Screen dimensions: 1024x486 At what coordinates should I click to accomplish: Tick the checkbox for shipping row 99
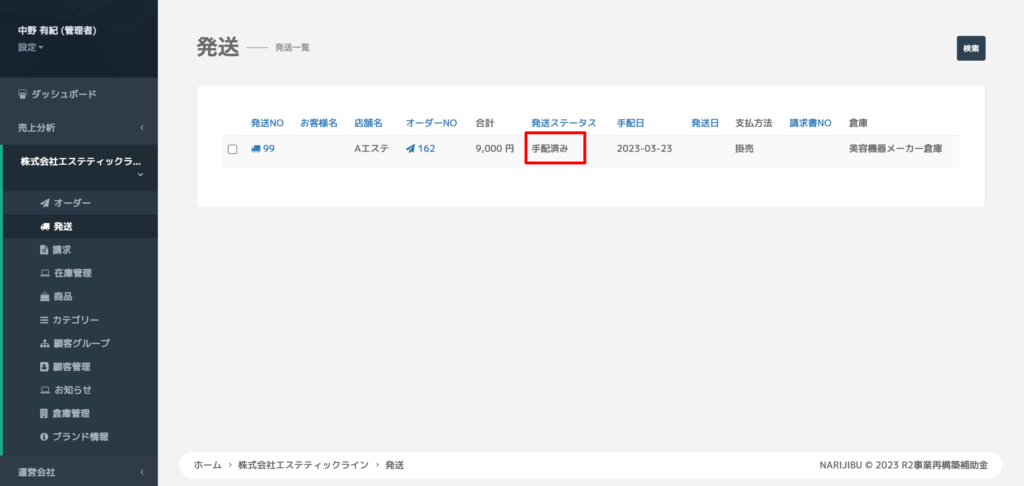coord(232,149)
